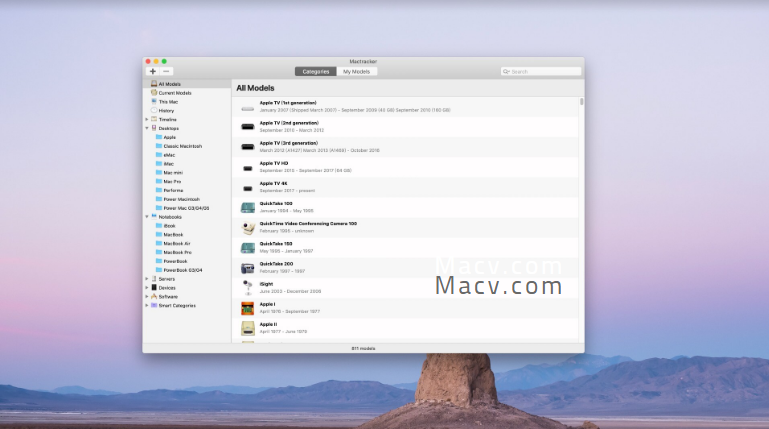Select the All Models sidebar icon
Viewport: 769px width, 429px height.
click(x=154, y=84)
